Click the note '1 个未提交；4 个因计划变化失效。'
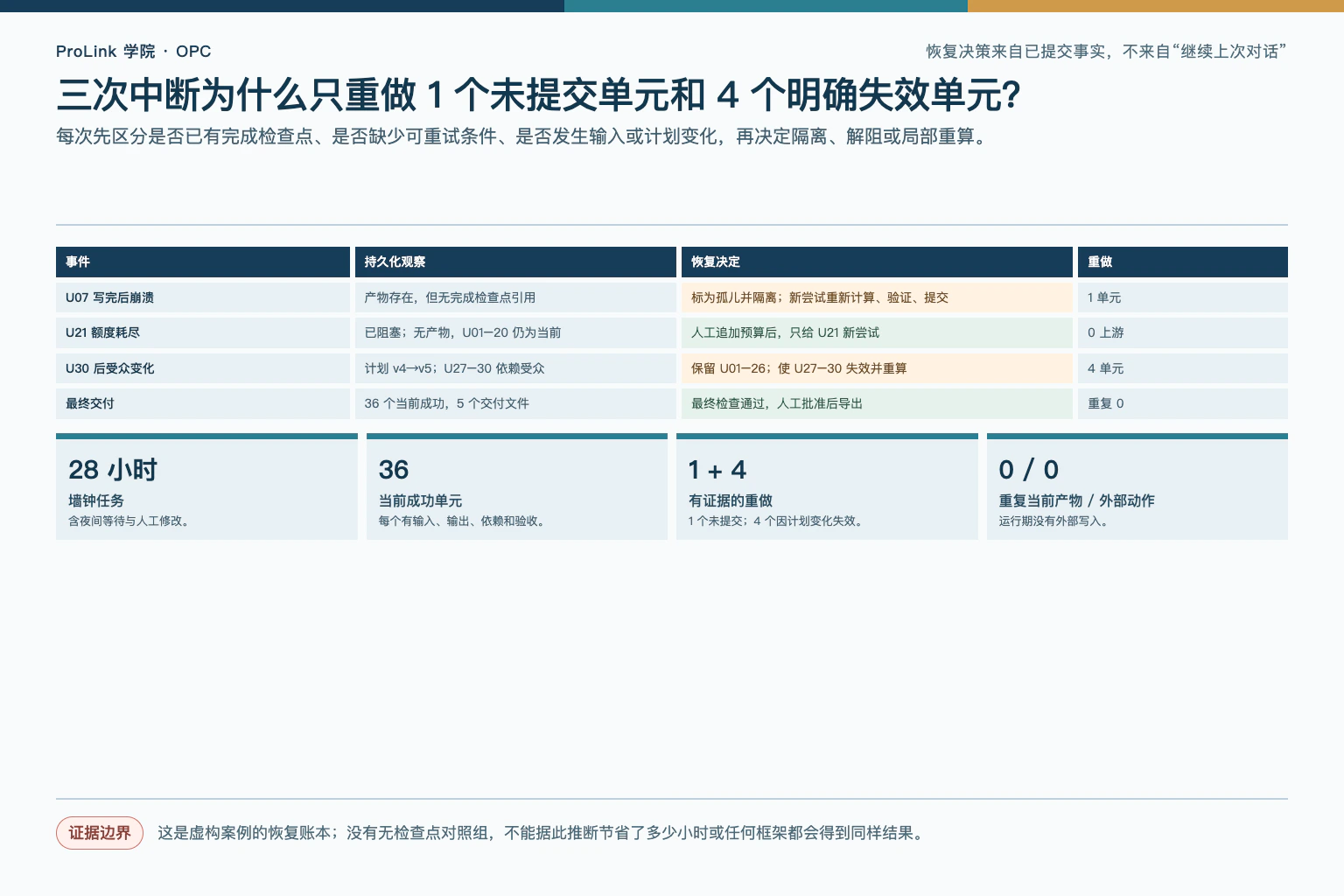Screen dimensions: 1344x896 point(778,521)
